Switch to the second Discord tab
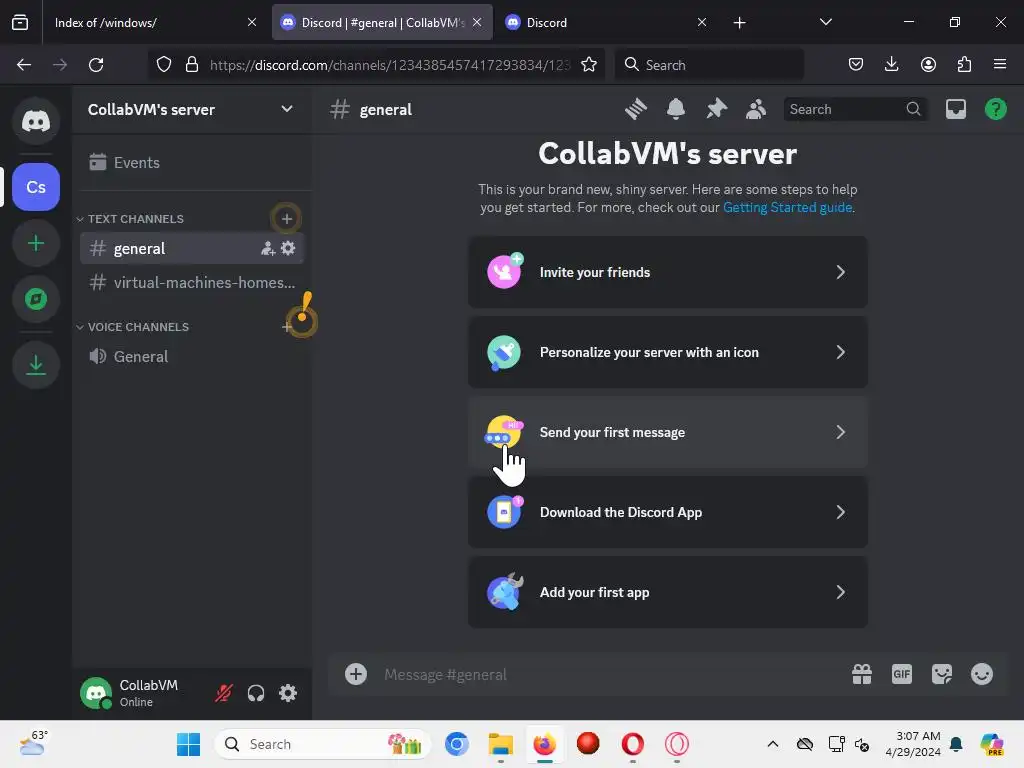 (606, 22)
